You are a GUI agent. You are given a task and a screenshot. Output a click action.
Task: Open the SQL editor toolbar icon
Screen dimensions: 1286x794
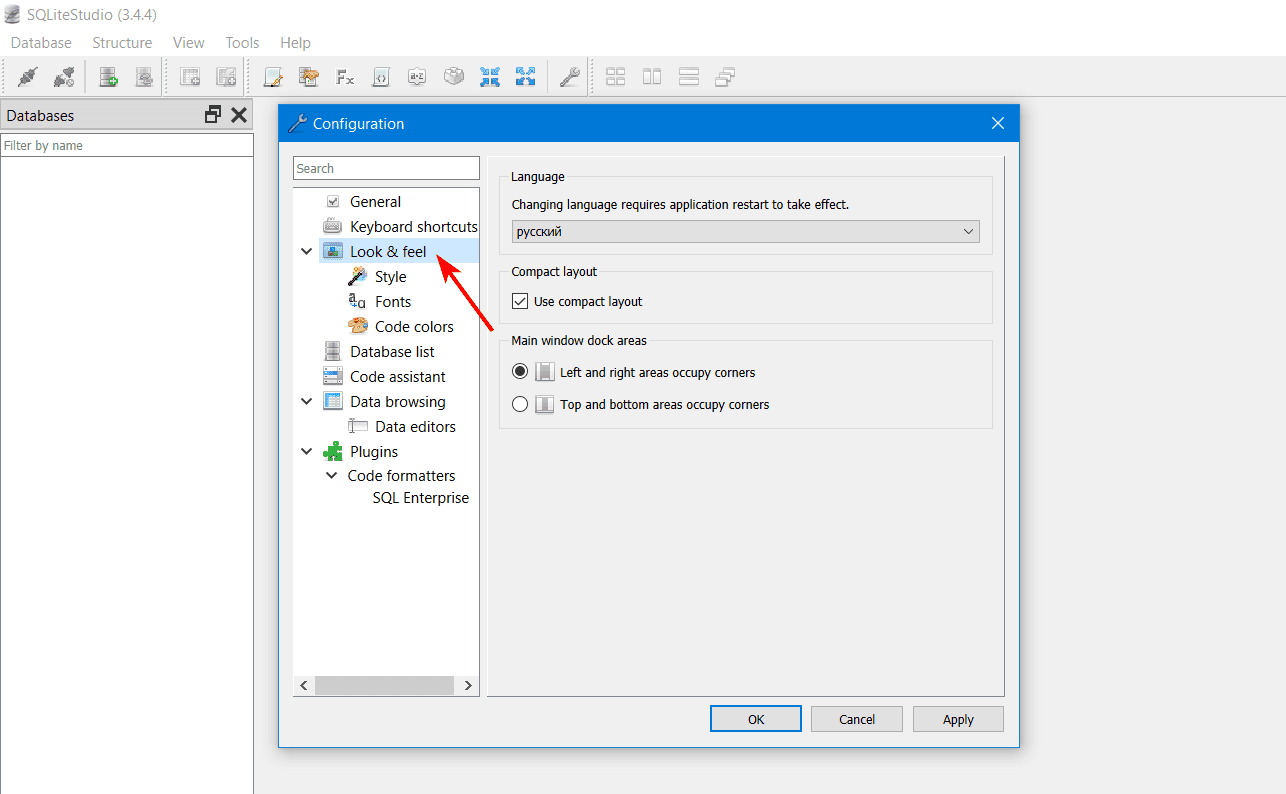coord(273,77)
